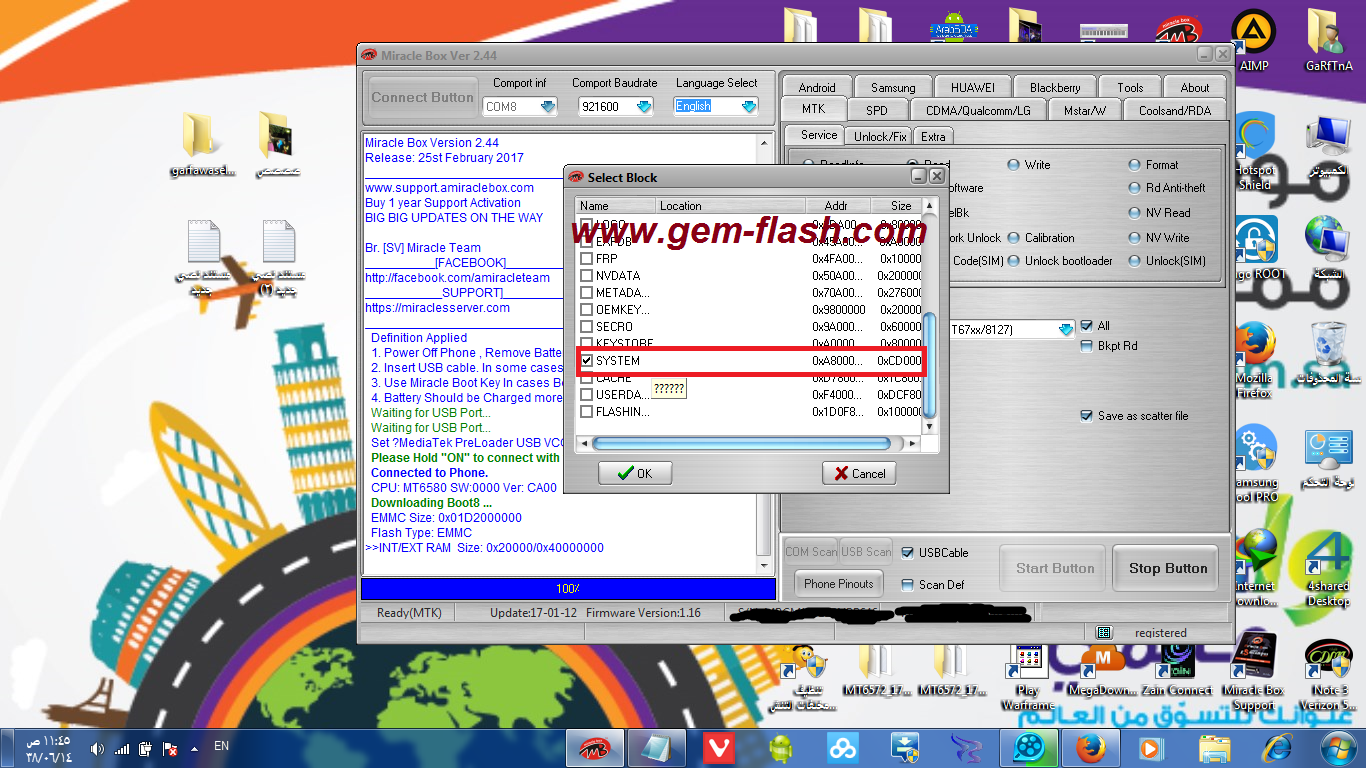Viewport: 1366px width, 768px height.
Task: Open the Comport Baudrate 921600 dropdown
Action: [644, 106]
